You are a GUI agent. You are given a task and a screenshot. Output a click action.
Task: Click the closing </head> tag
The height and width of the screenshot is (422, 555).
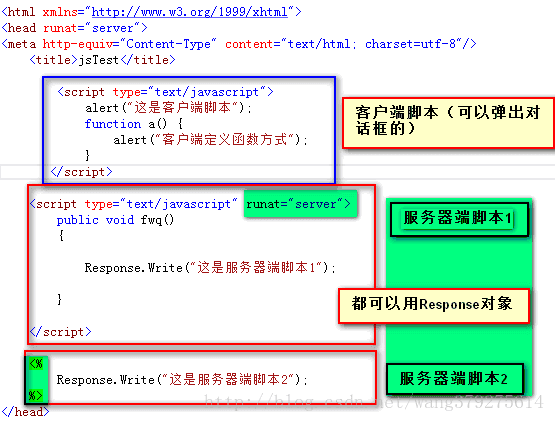click(25, 412)
